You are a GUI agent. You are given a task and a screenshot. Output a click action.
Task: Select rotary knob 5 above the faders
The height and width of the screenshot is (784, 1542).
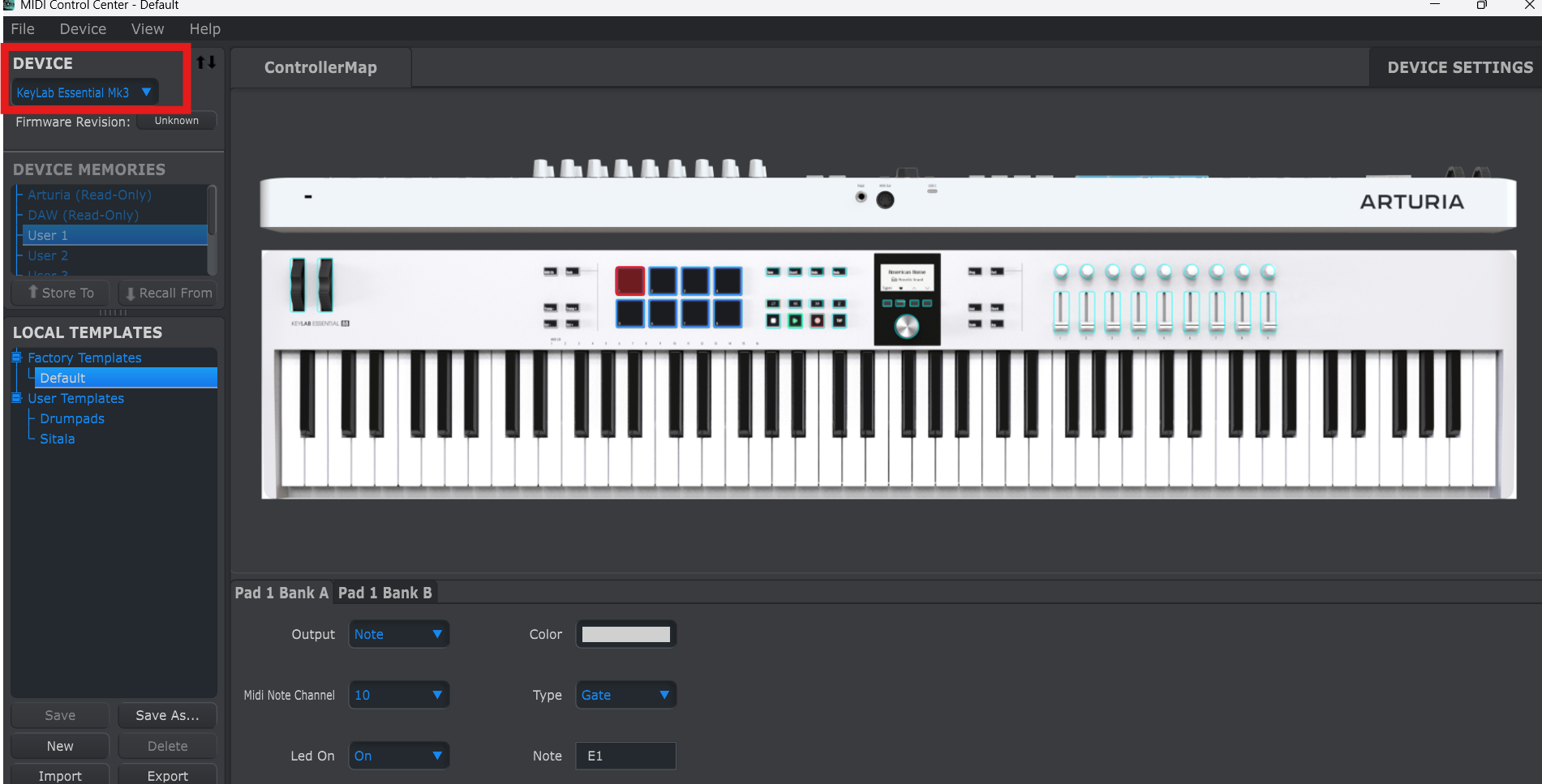tap(1165, 271)
